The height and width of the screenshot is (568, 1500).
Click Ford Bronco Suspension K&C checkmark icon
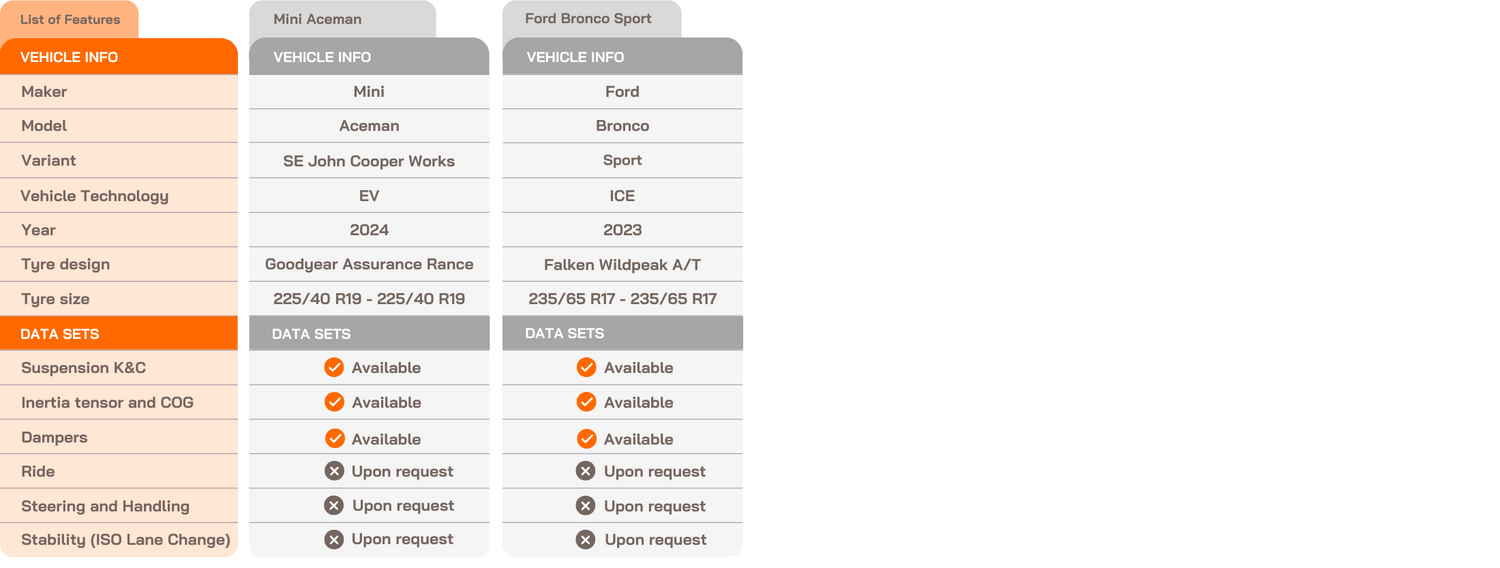click(x=586, y=368)
